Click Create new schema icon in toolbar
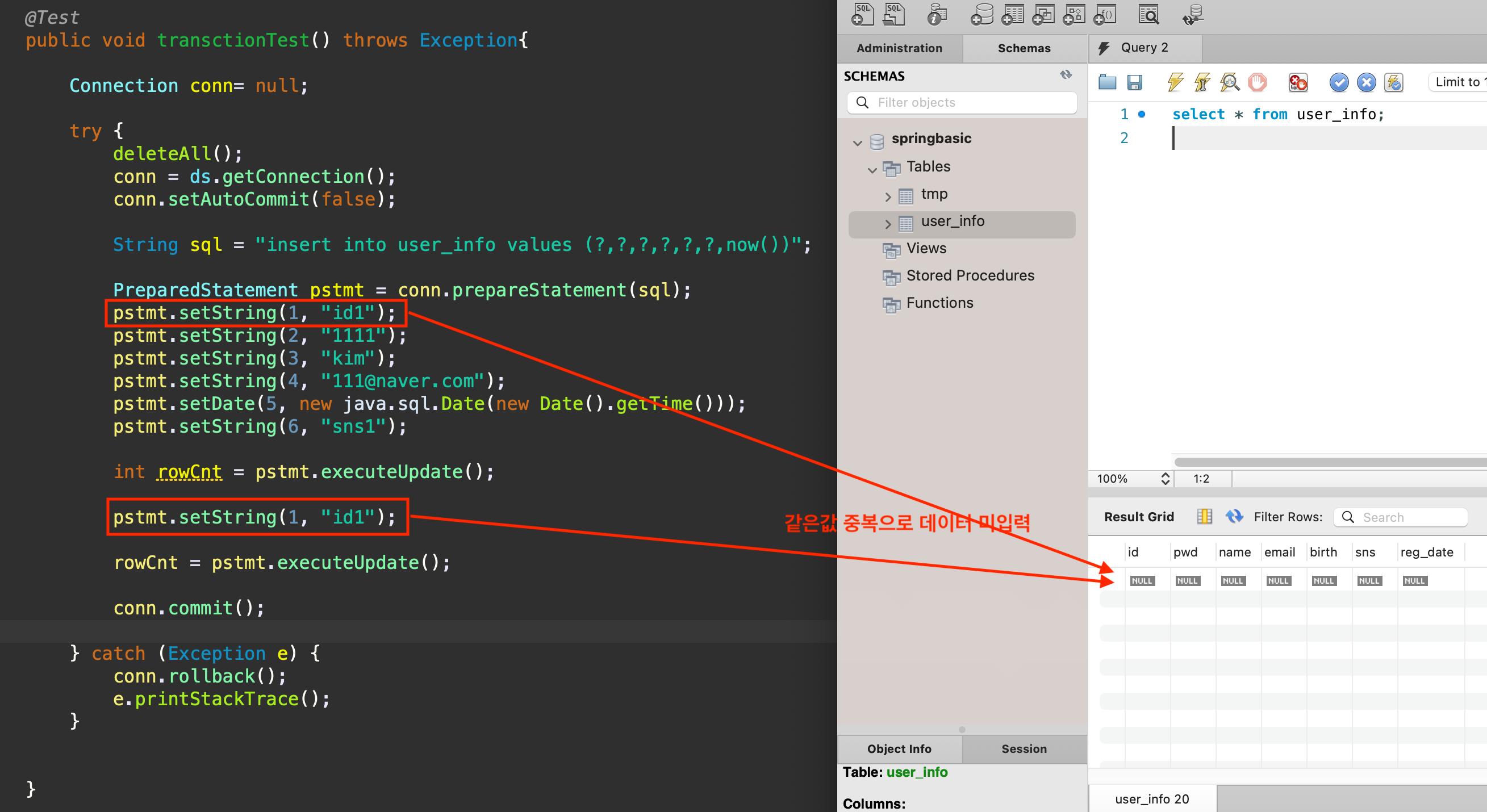Image resolution: width=1487 pixels, height=812 pixels. [x=981, y=15]
